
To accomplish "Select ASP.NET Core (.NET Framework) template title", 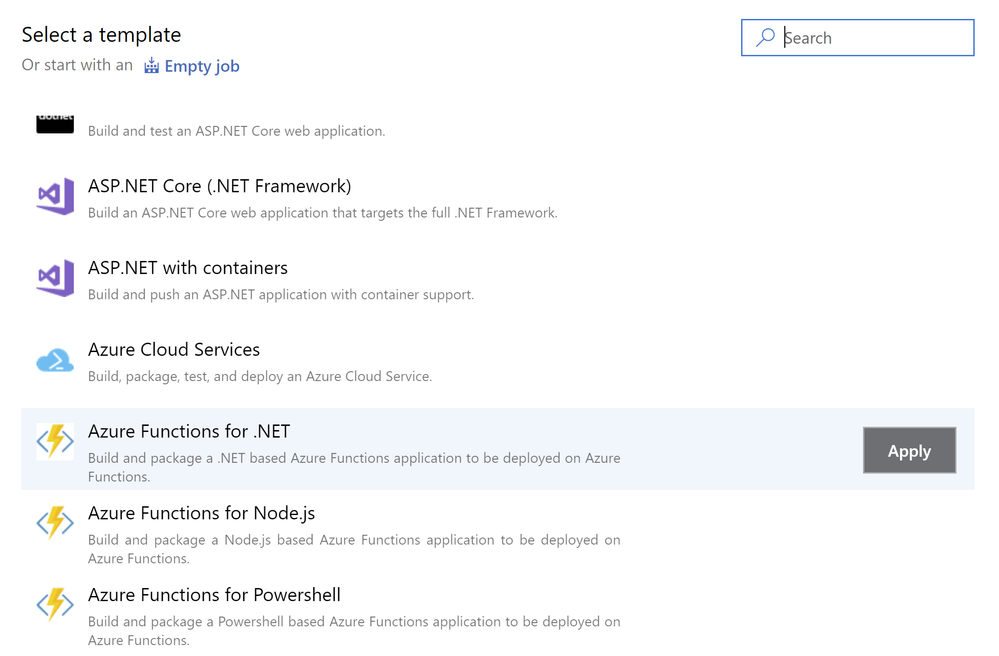I will tap(219, 186).
